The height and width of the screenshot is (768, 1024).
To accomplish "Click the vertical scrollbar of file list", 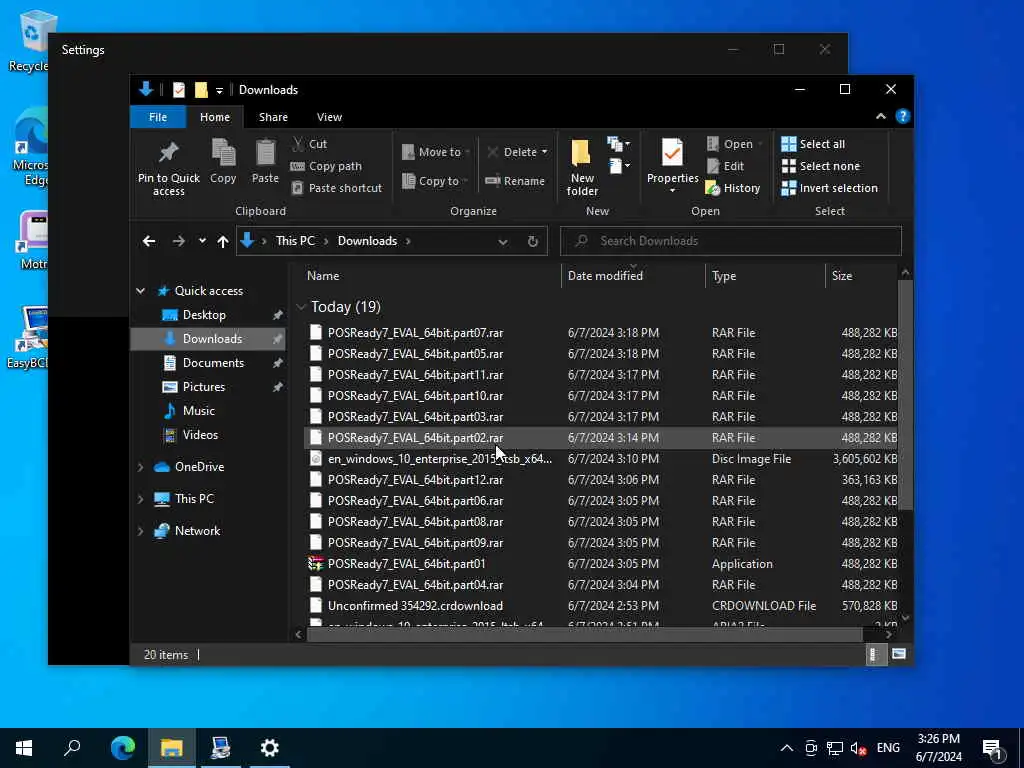I will (905, 395).
